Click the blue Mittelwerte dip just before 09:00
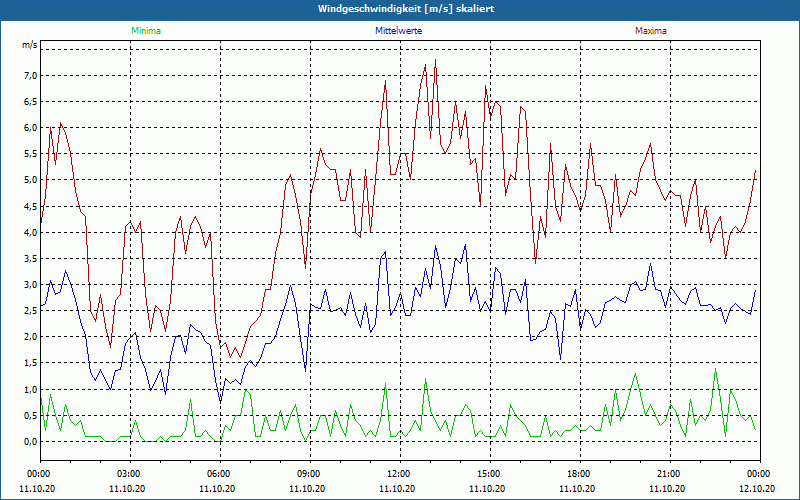 pyautogui.click(x=305, y=371)
